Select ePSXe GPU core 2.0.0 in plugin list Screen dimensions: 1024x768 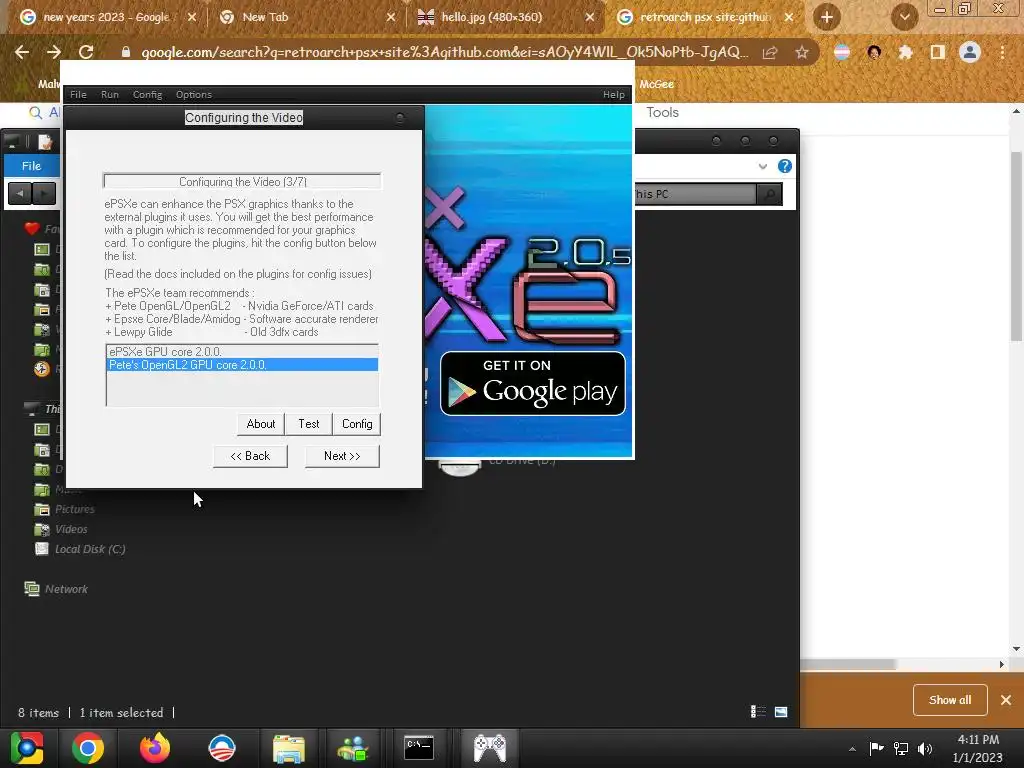[242, 351]
